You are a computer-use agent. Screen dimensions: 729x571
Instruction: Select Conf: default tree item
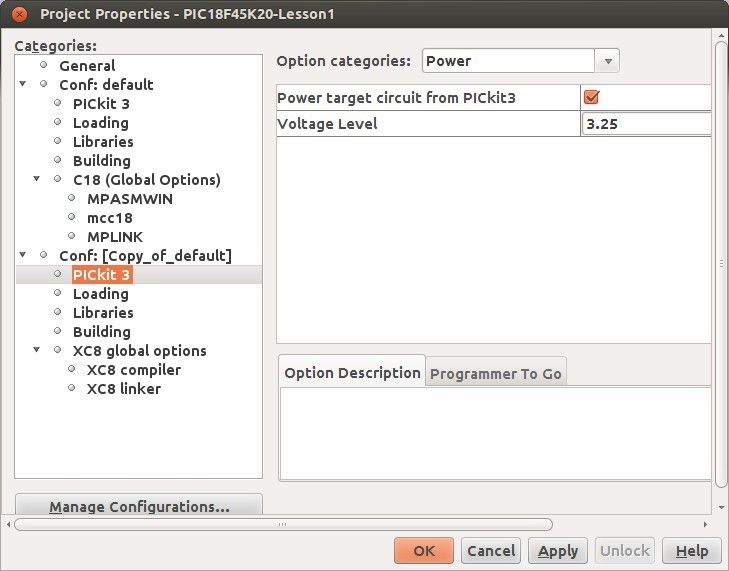click(x=106, y=85)
